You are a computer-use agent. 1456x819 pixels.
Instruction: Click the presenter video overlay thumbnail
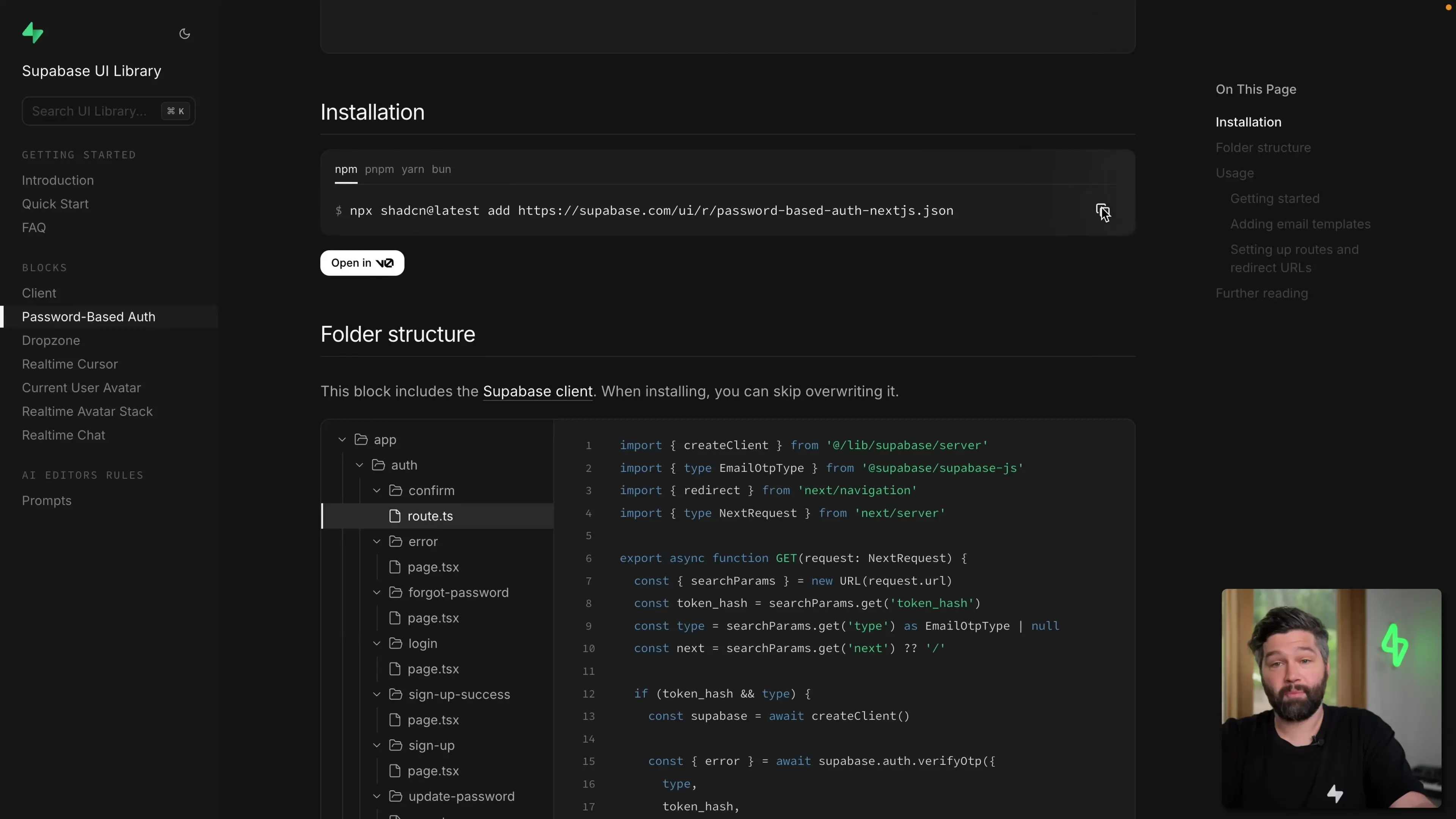1331,698
